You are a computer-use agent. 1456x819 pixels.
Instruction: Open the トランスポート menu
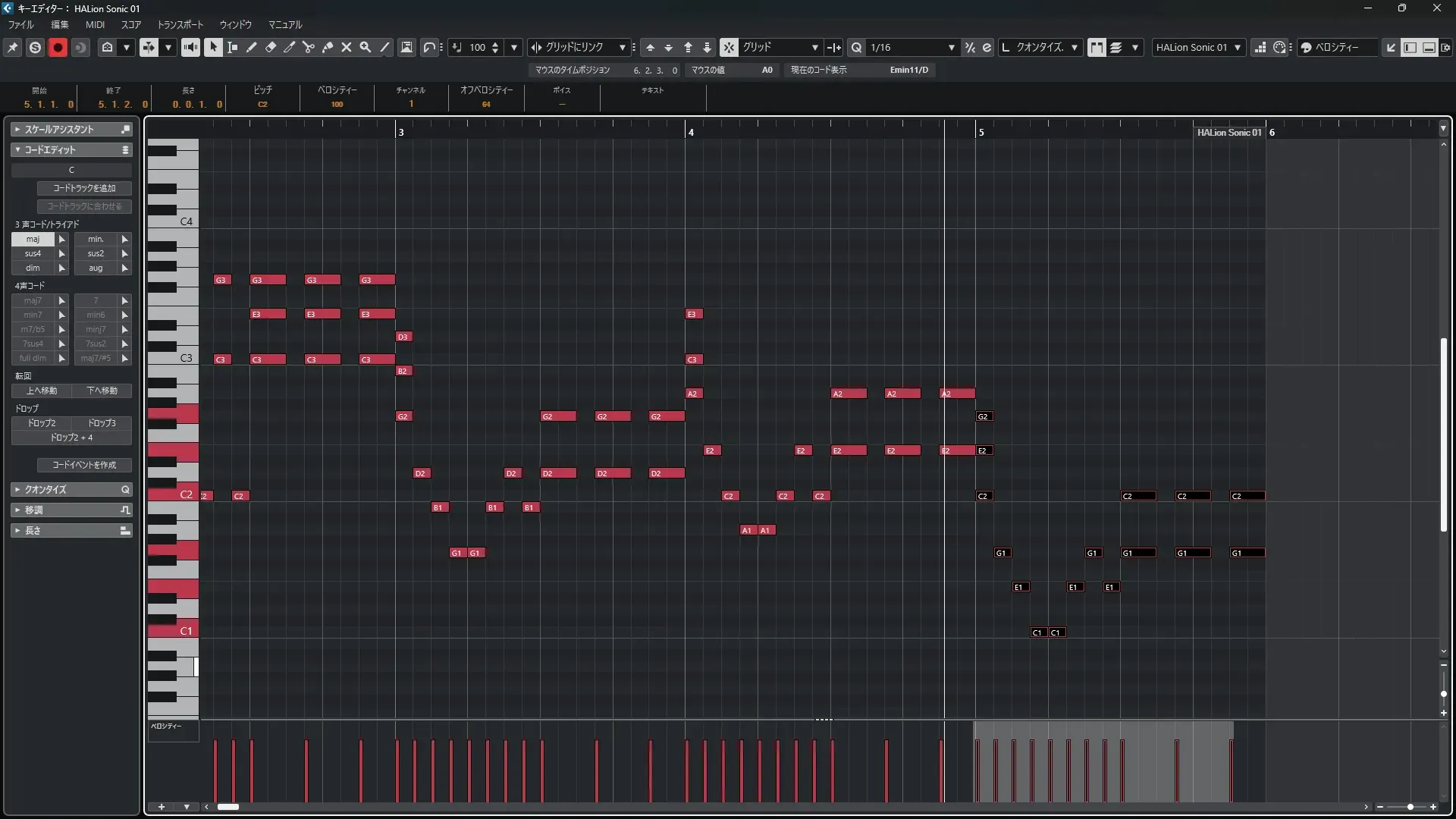click(180, 24)
